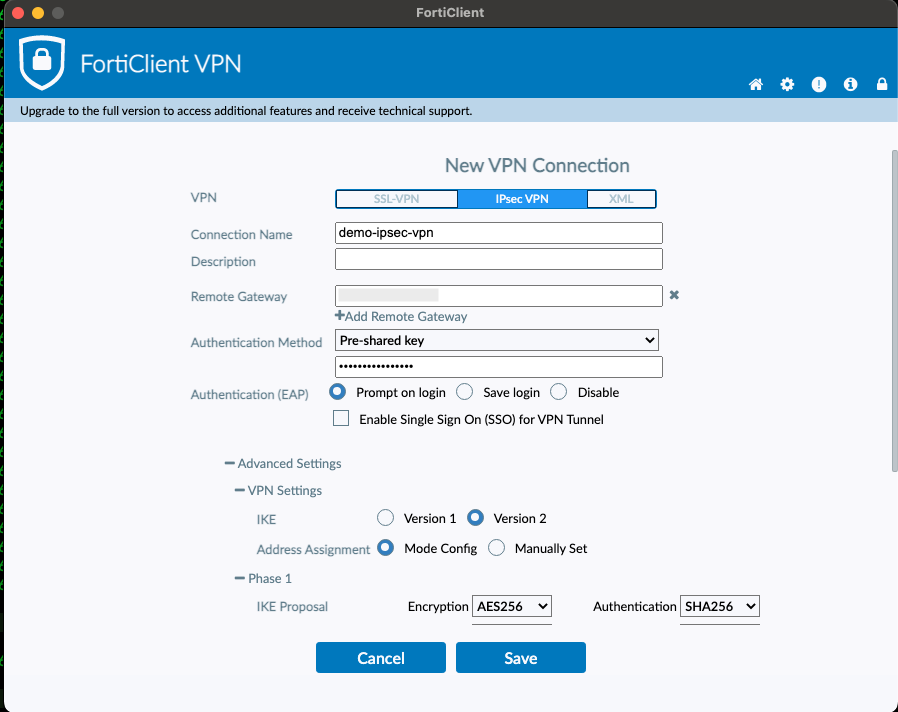Minimize the FortiClient window
Screen dimensions: 898x712
[x=38, y=13]
